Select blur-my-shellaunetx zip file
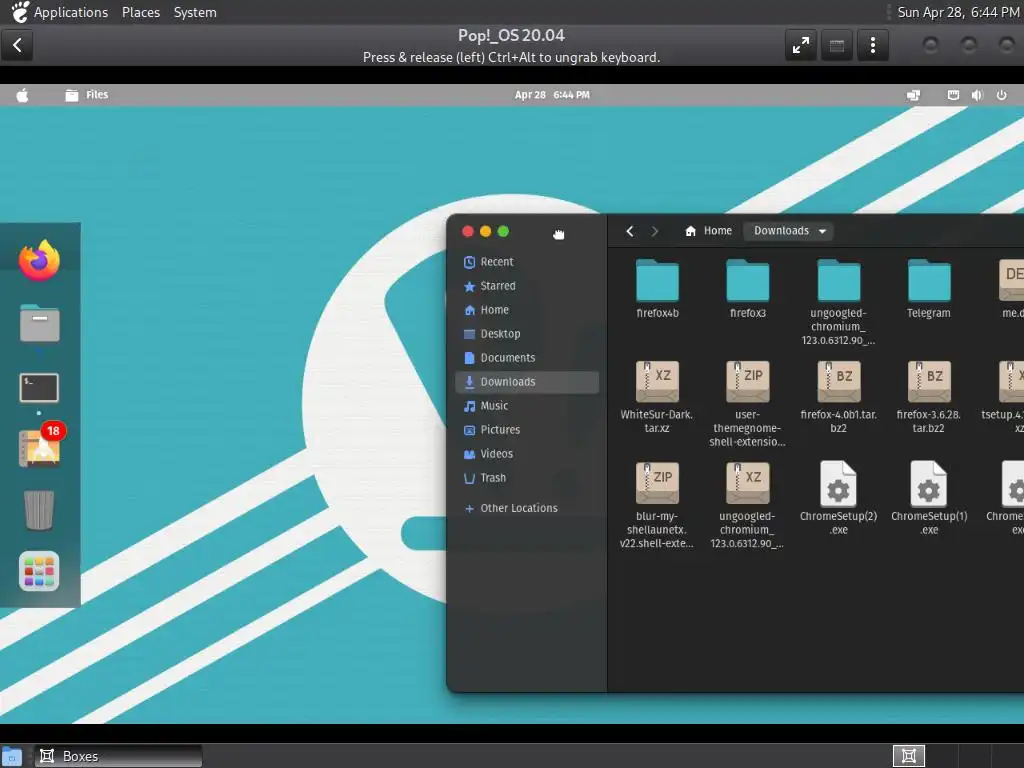Screen dimensions: 1024x768 [657, 505]
